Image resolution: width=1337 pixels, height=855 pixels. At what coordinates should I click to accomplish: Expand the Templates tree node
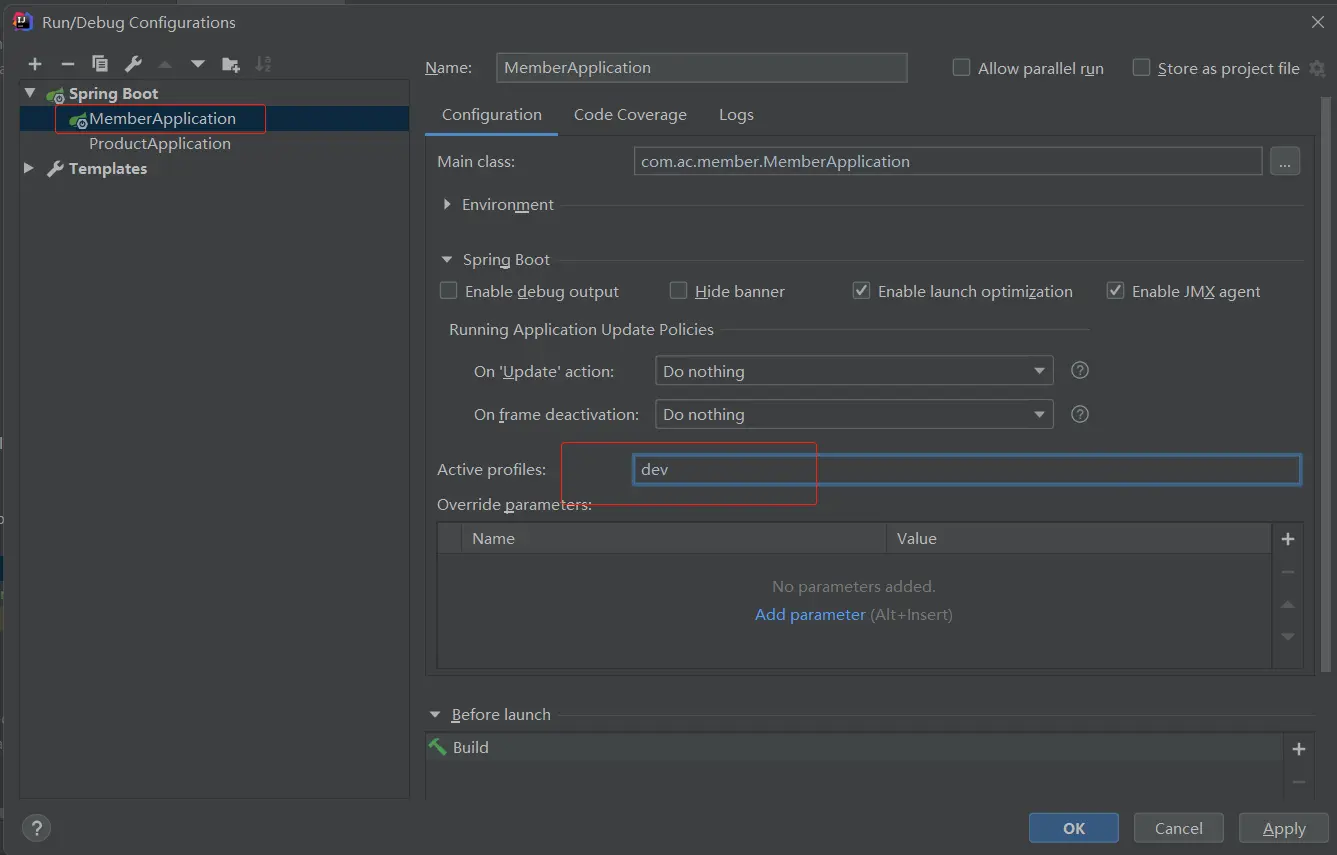29,168
